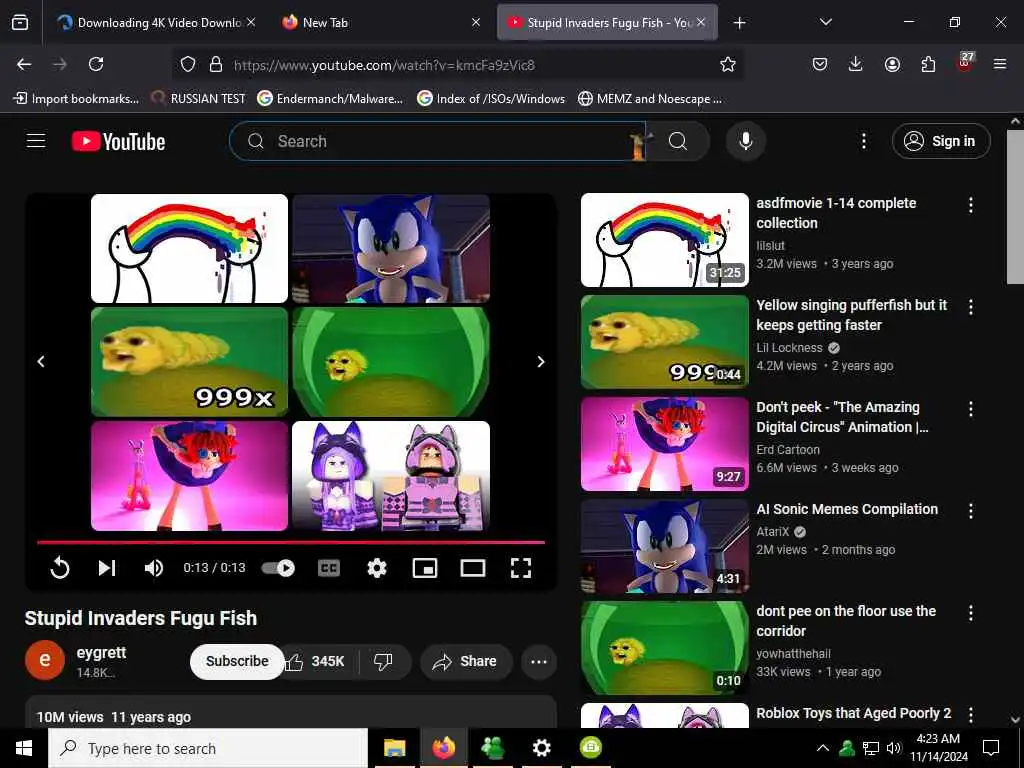Toggle closed captions CC button
The image size is (1024, 768).
pyautogui.click(x=328, y=568)
